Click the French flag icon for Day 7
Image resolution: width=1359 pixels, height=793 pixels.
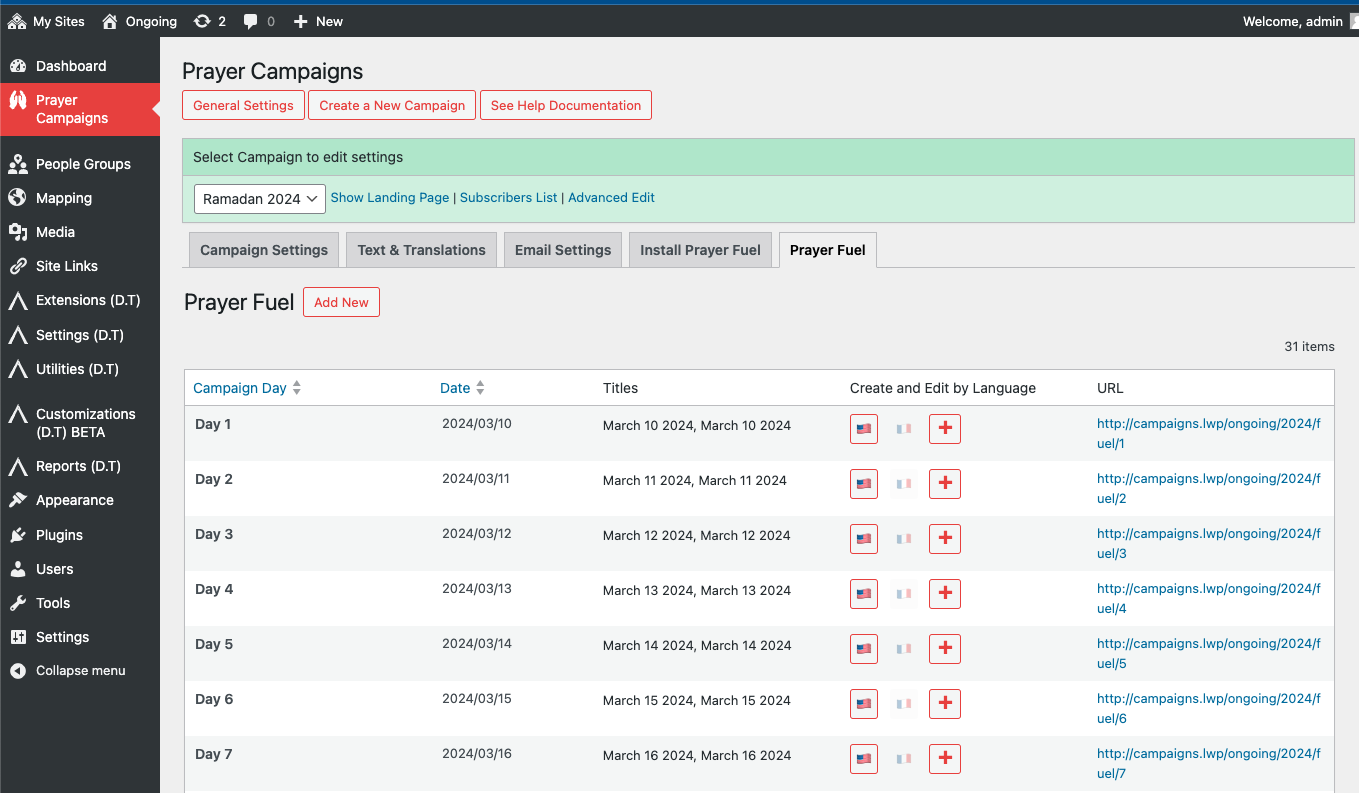904,759
